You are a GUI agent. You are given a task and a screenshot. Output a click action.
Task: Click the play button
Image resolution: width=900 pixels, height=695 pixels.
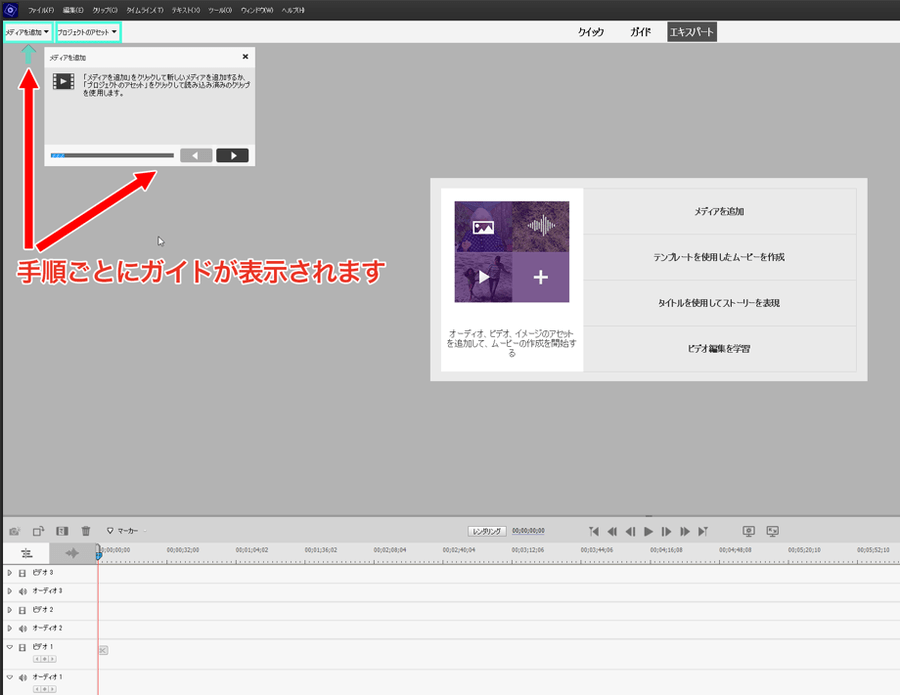(x=649, y=531)
